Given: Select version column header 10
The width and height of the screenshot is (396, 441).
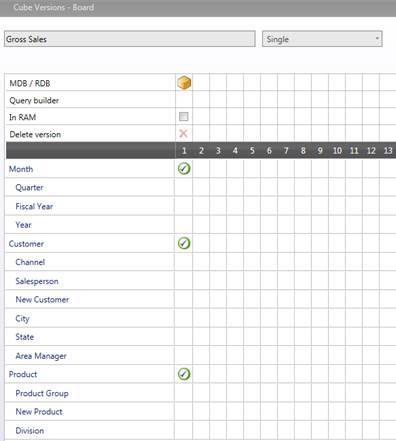Looking at the screenshot, I should click(x=337, y=151).
